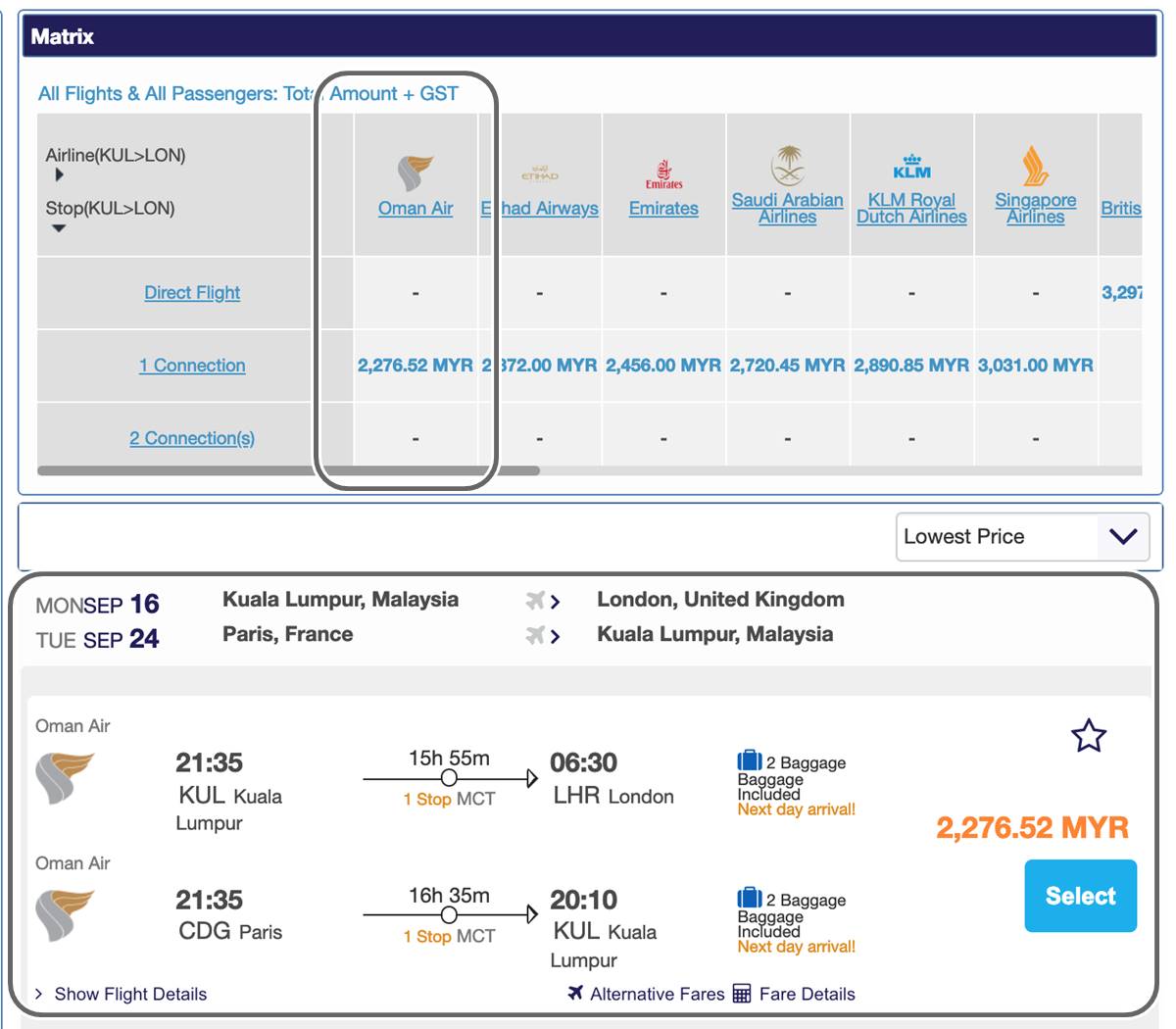1176x1029 pixels.
Task: Click the airplane icon next to Alternative Fares
Action: click(576, 994)
